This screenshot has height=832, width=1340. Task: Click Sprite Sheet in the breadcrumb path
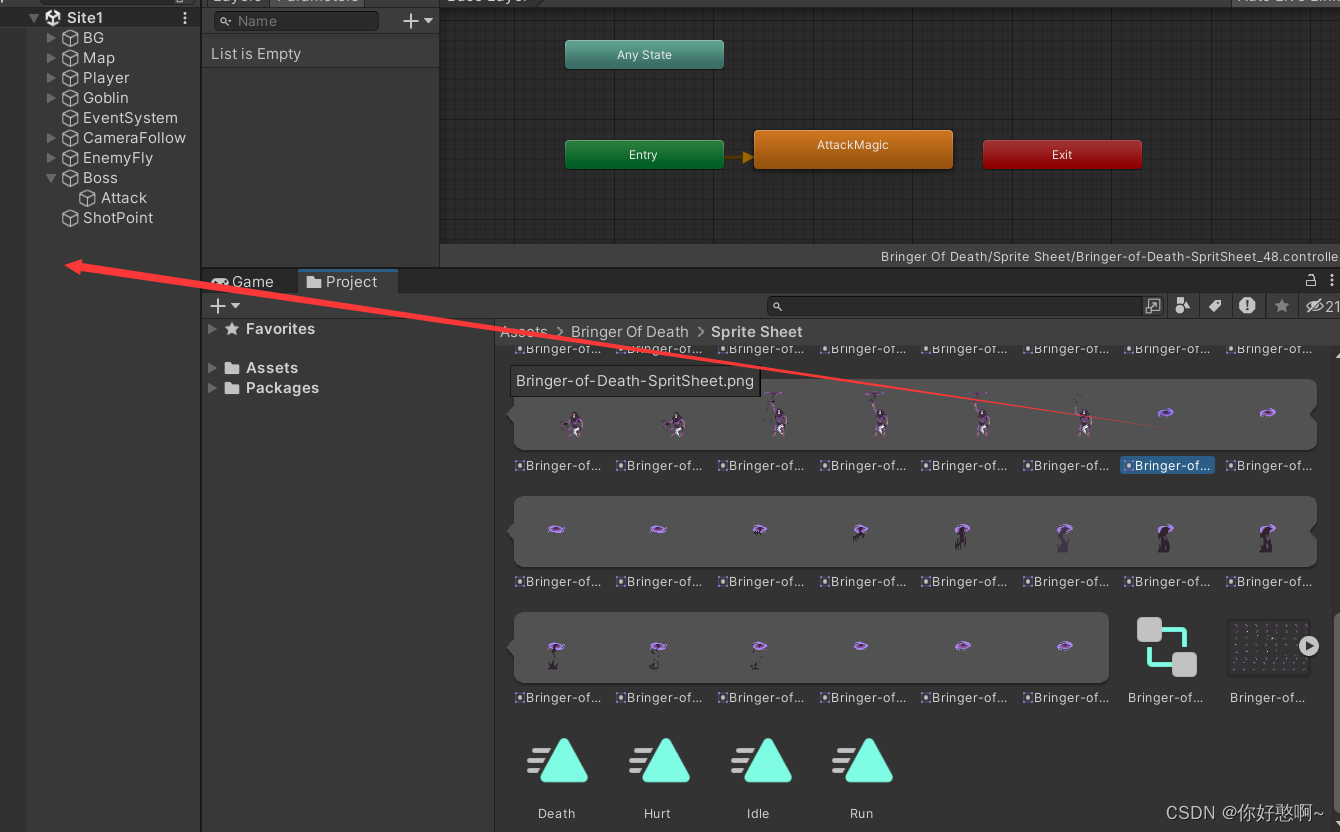click(756, 332)
